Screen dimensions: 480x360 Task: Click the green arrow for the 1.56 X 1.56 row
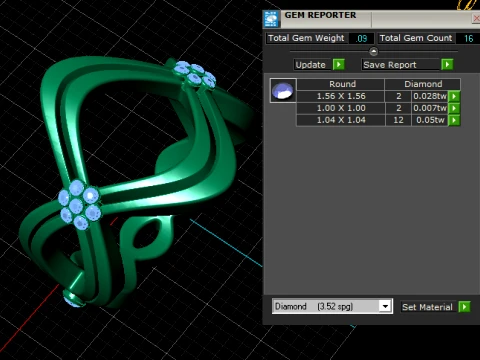(x=454, y=96)
